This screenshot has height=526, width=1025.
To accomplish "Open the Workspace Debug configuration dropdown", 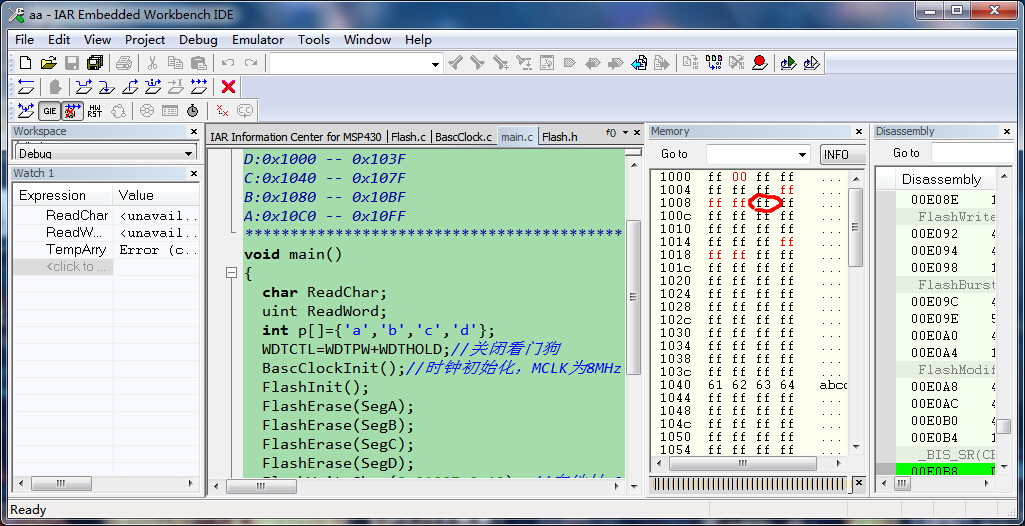I will point(188,154).
